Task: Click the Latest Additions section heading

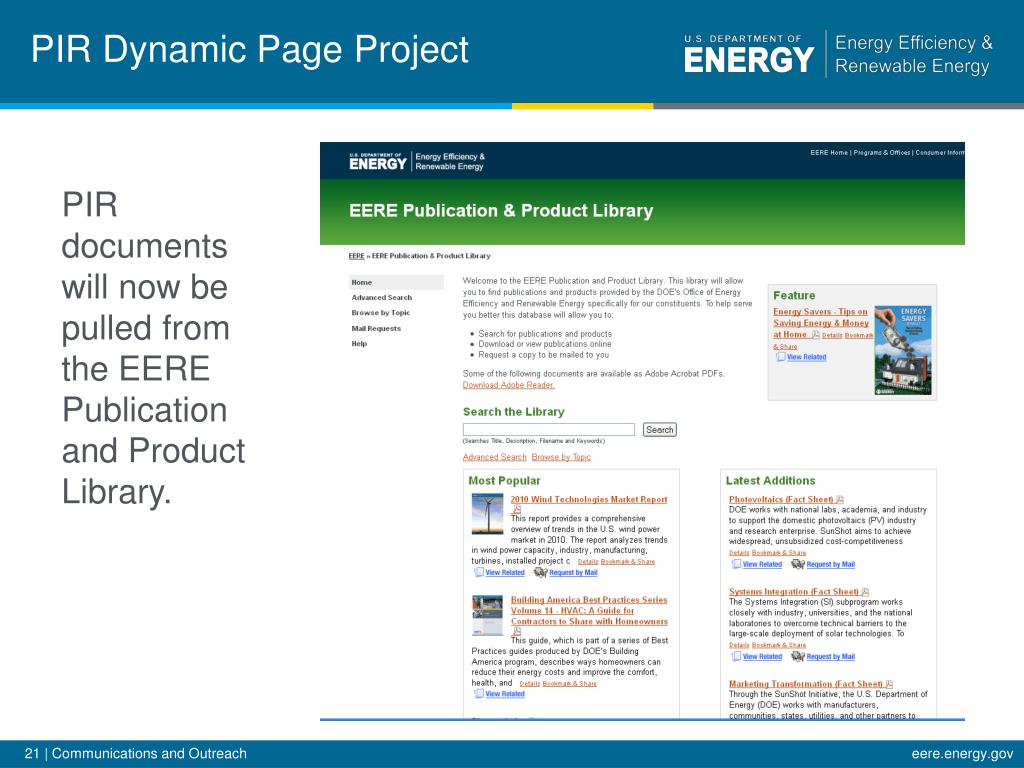Action: [771, 481]
